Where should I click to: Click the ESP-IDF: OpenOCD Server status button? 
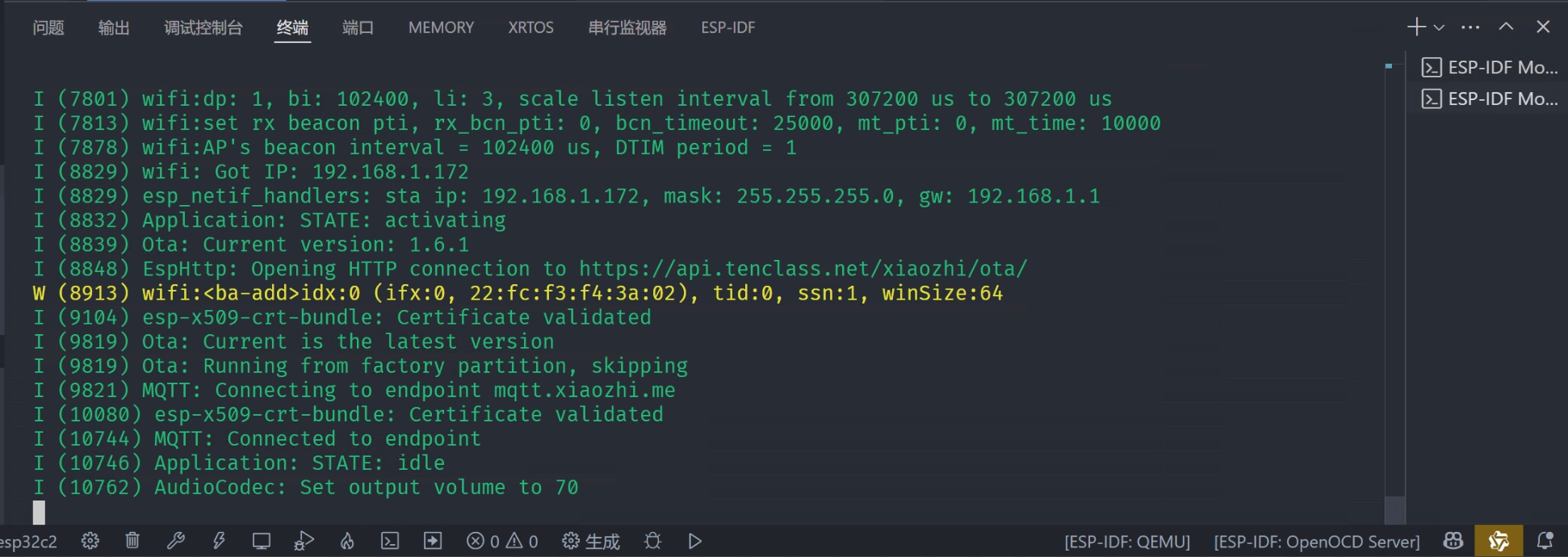1316,542
